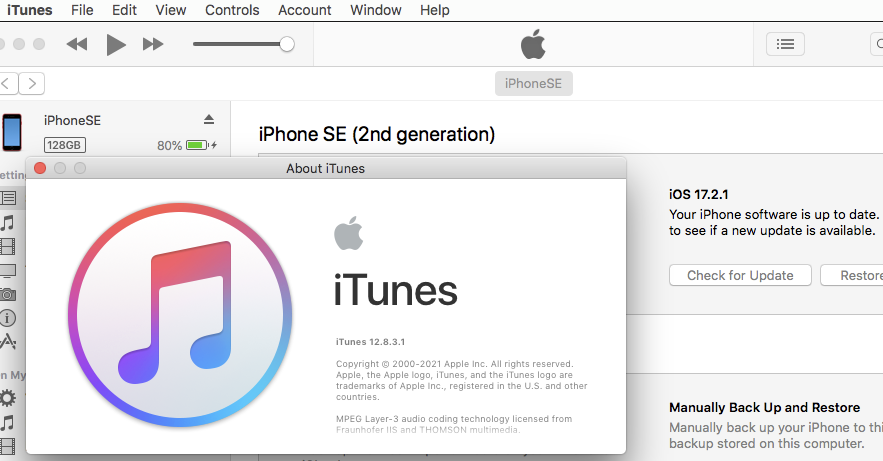883x461 pixels.
Task: Click the battery charging indicator icon
Action: point(202,145)
